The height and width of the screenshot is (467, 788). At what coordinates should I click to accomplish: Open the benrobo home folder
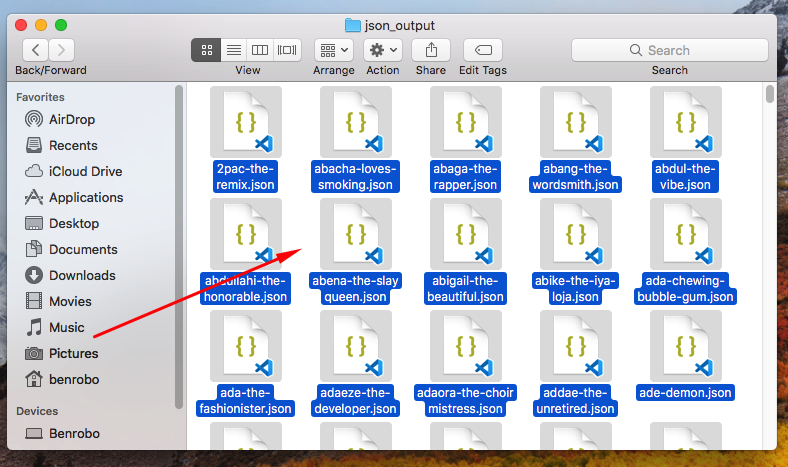pos(61,380)
